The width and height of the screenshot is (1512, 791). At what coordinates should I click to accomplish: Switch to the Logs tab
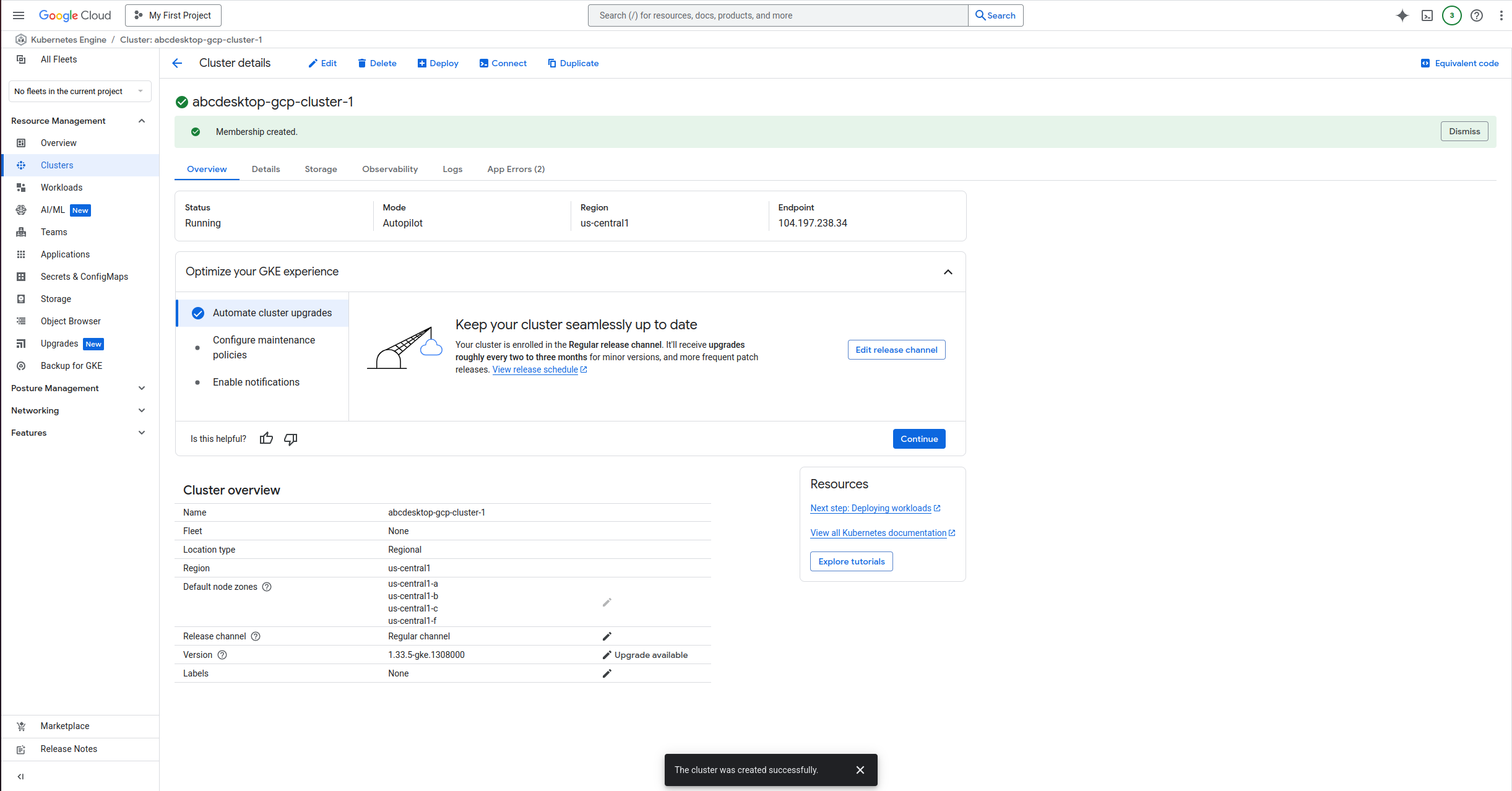pyautogui.click(x=452, y=169)
